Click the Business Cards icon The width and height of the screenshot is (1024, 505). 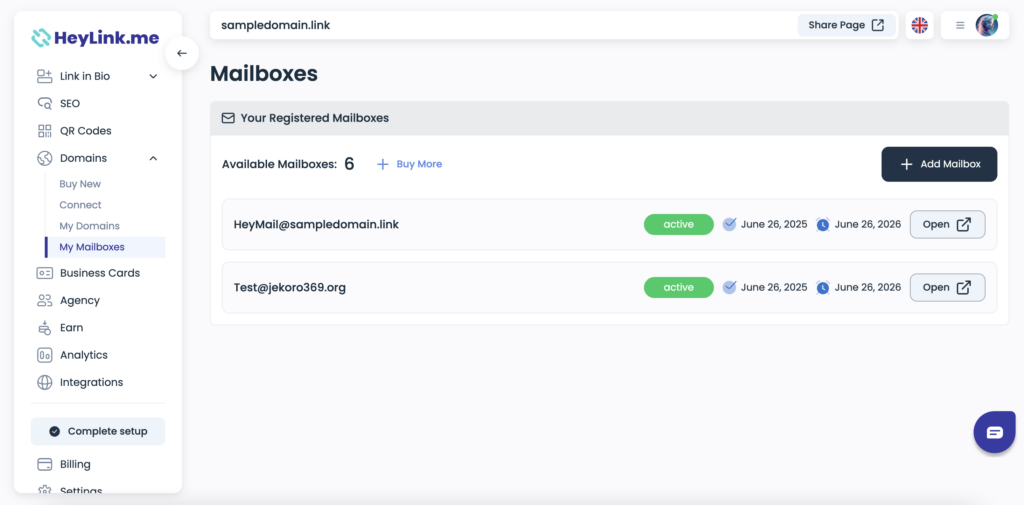click(44, 273)
